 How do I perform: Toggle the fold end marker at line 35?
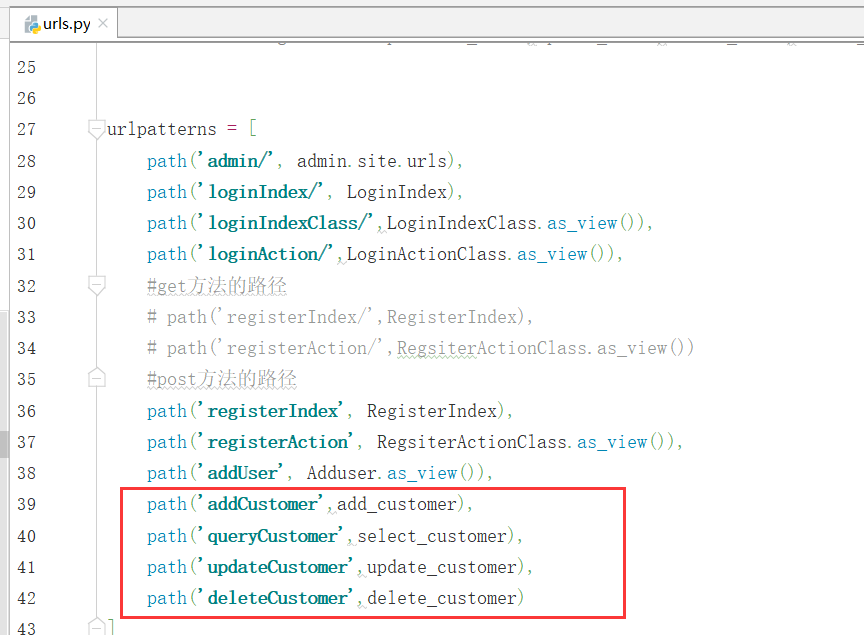point(96,378)
